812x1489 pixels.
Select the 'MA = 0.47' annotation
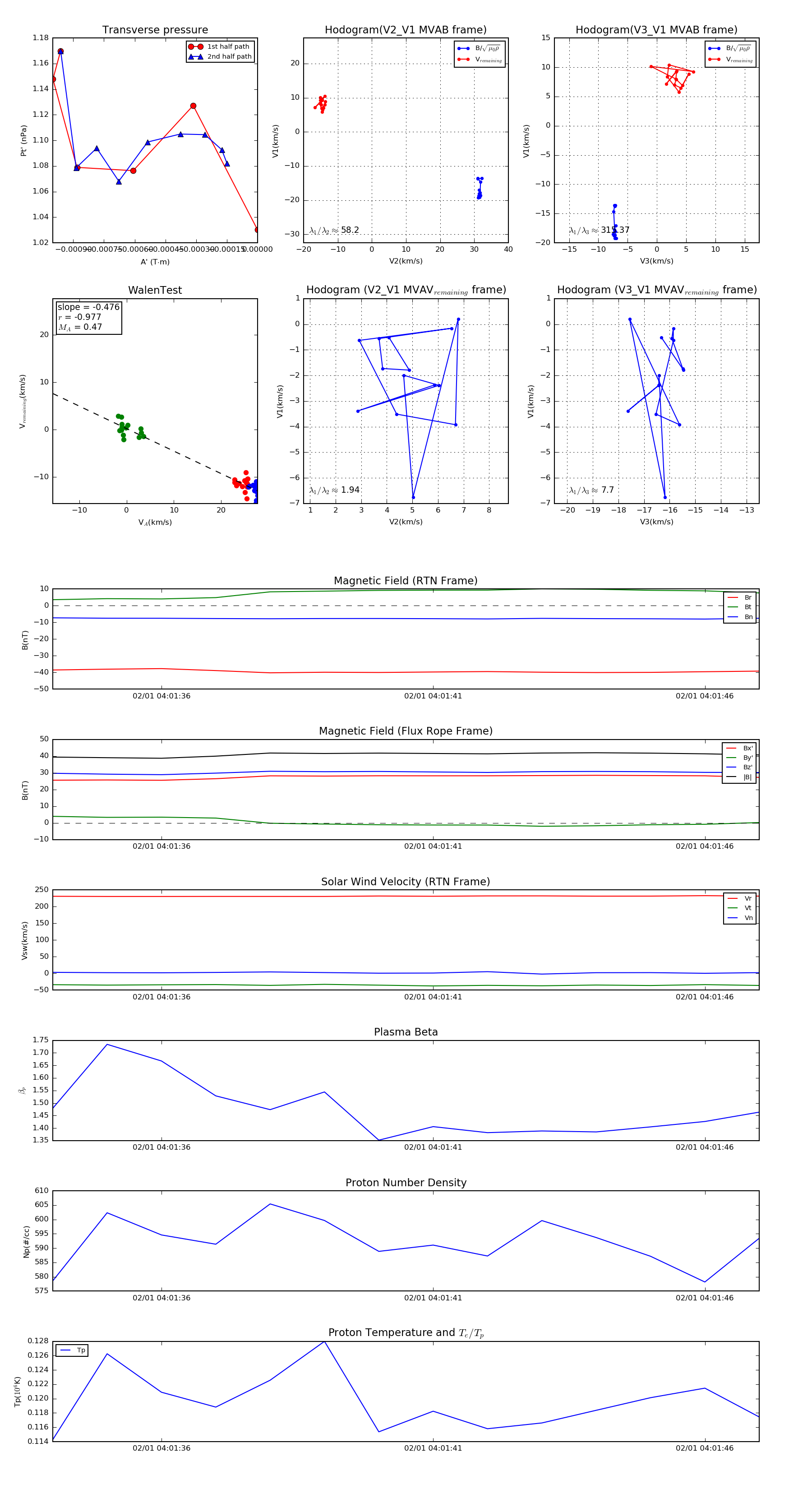click(80, 327)
